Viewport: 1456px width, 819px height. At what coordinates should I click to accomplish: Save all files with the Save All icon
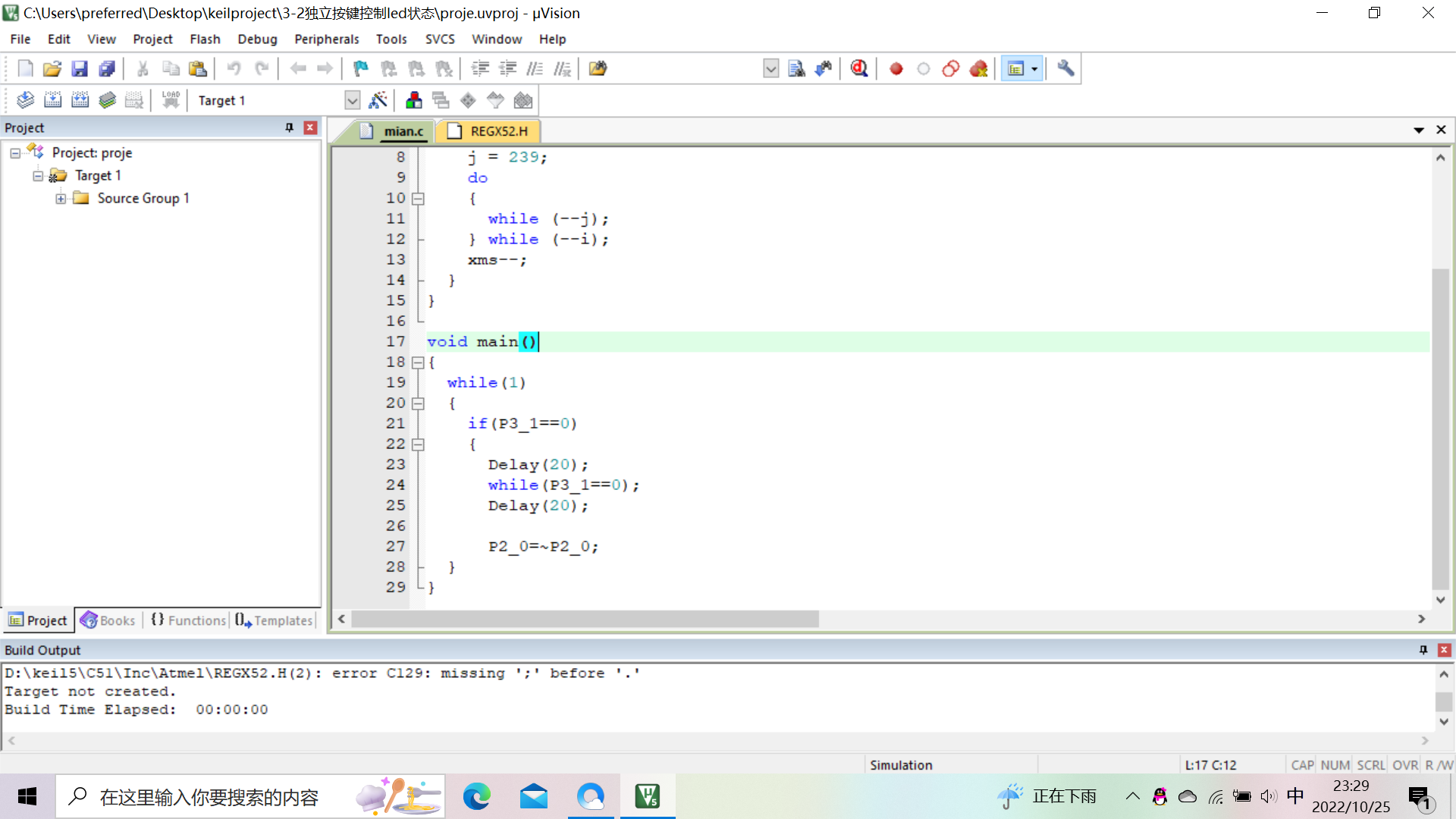(107, 69)
